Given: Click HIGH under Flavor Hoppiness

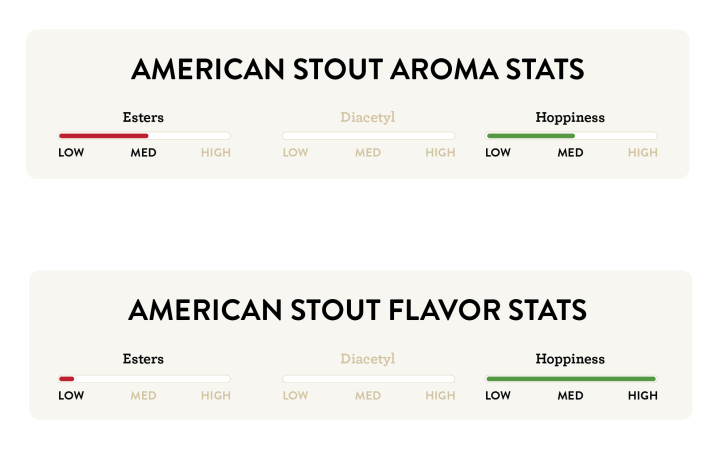Looking at the screenshot, I should (643, 396).
